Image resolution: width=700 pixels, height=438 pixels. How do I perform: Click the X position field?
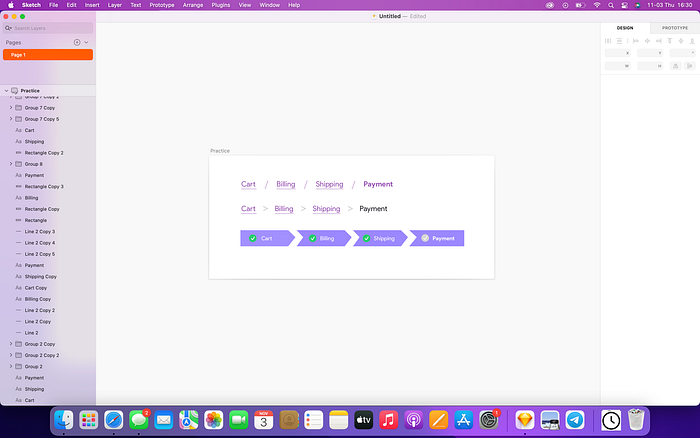click(x=617, y=53)
